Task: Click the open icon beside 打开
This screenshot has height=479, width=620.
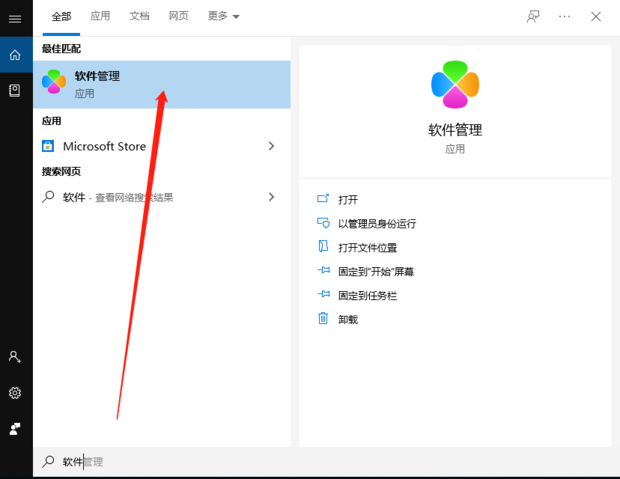Action: tap(323, 198)
